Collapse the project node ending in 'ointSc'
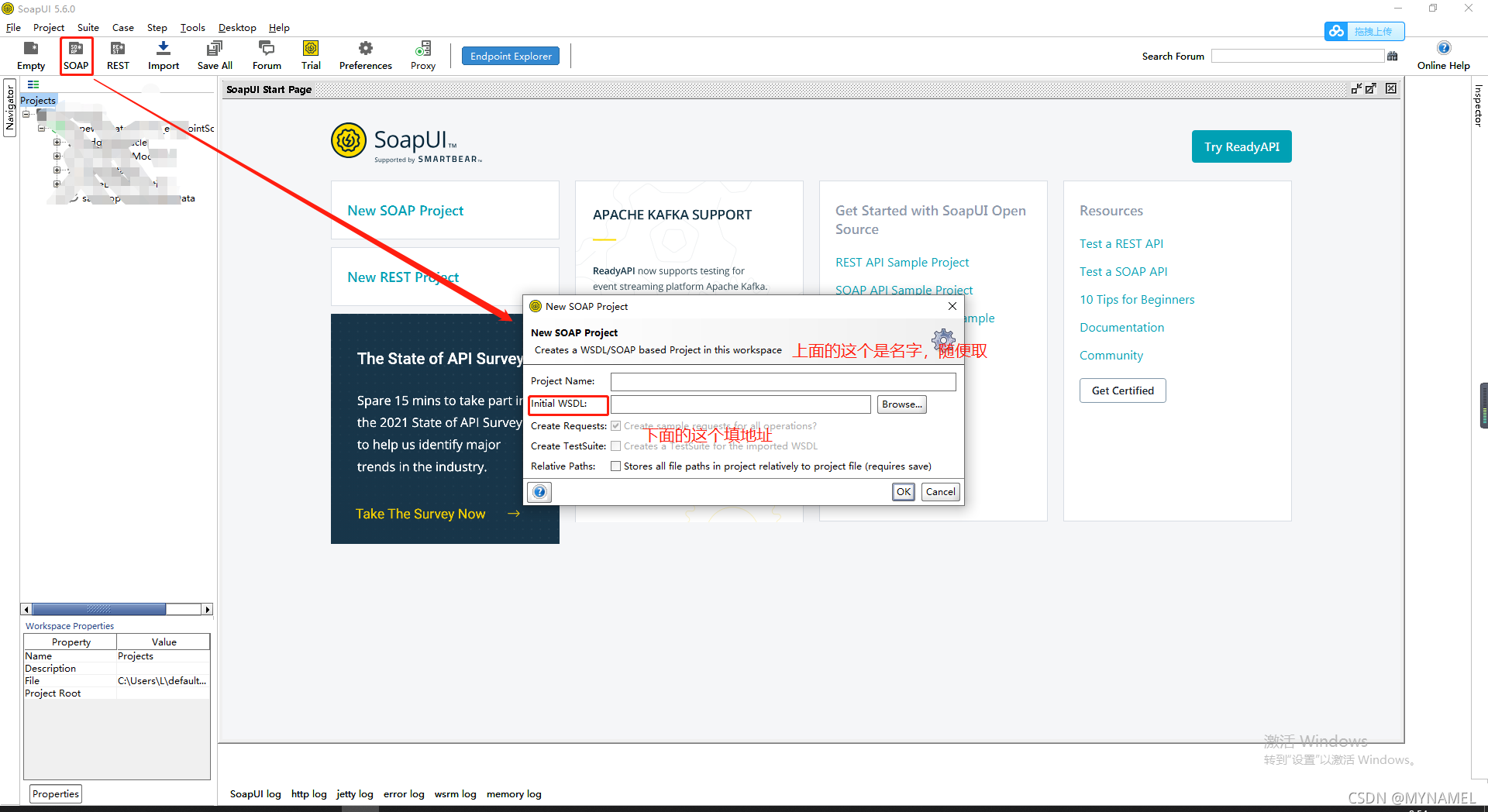1488x812 pixels. 42,128
